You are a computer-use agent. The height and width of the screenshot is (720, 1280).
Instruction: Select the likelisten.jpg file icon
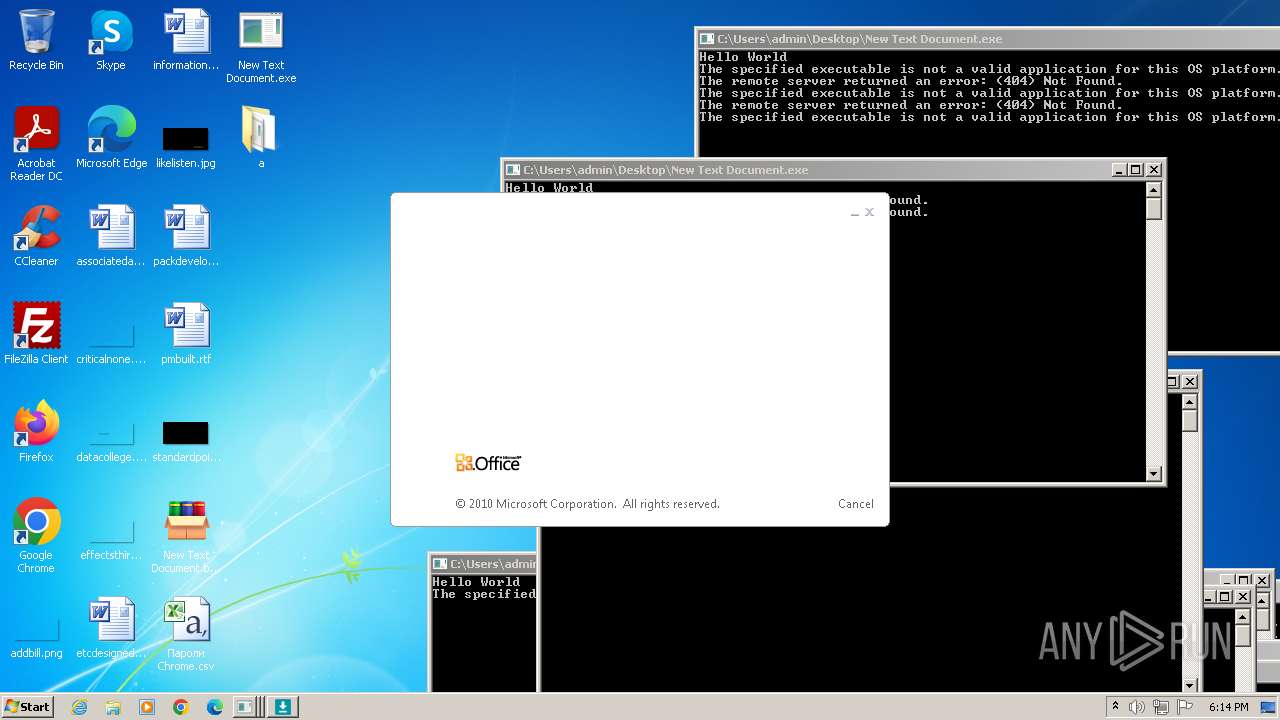pyautogui.click(x=186, y=146)
